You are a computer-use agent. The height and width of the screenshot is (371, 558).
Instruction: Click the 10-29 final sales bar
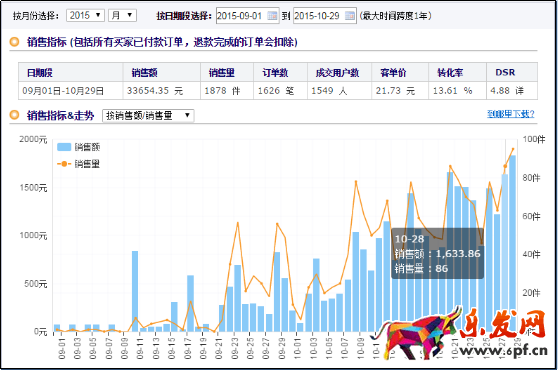click(513, 243)
